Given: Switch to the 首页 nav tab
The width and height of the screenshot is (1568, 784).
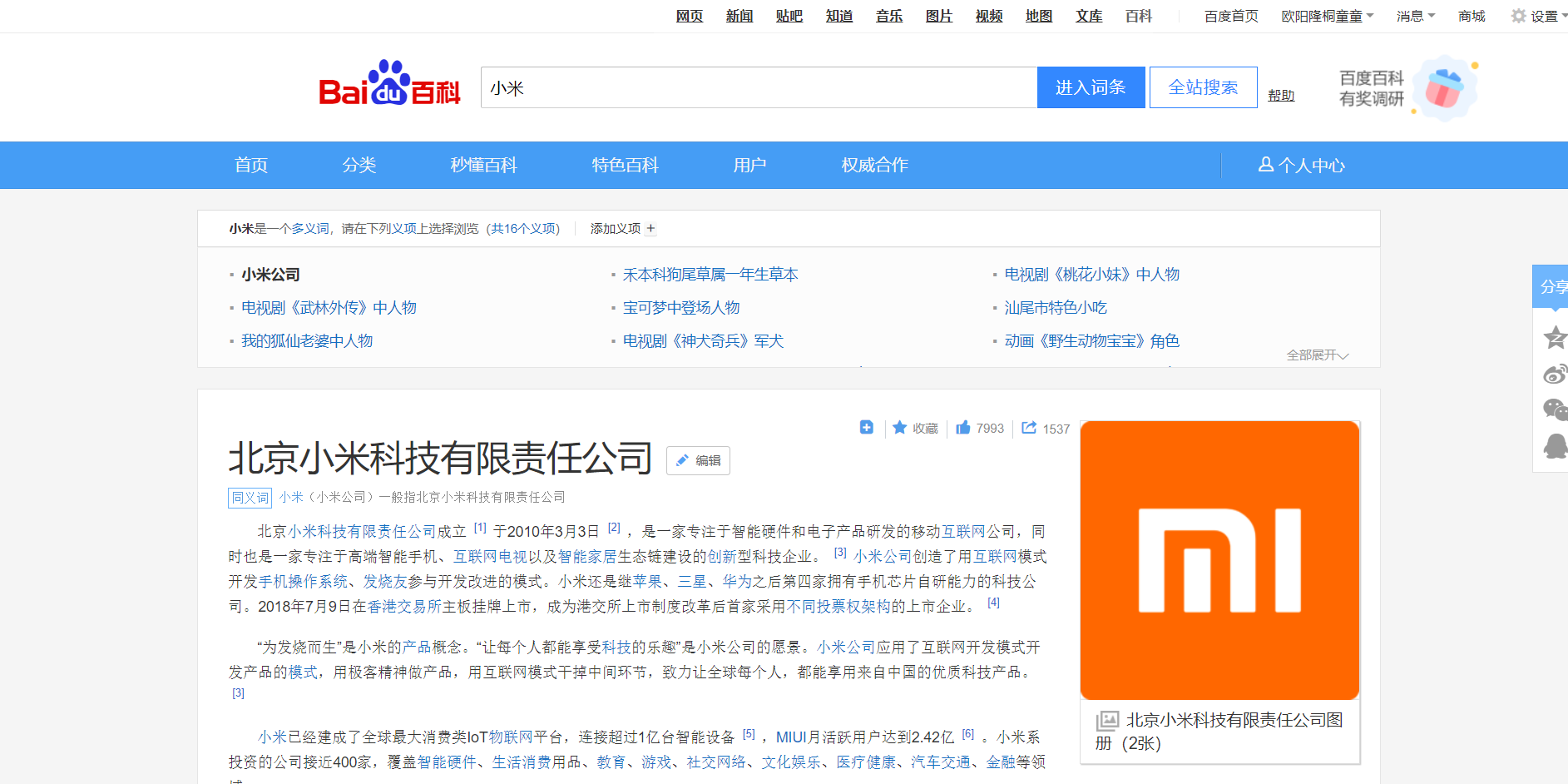Looking at the screenshot, I should coord(251,165).
